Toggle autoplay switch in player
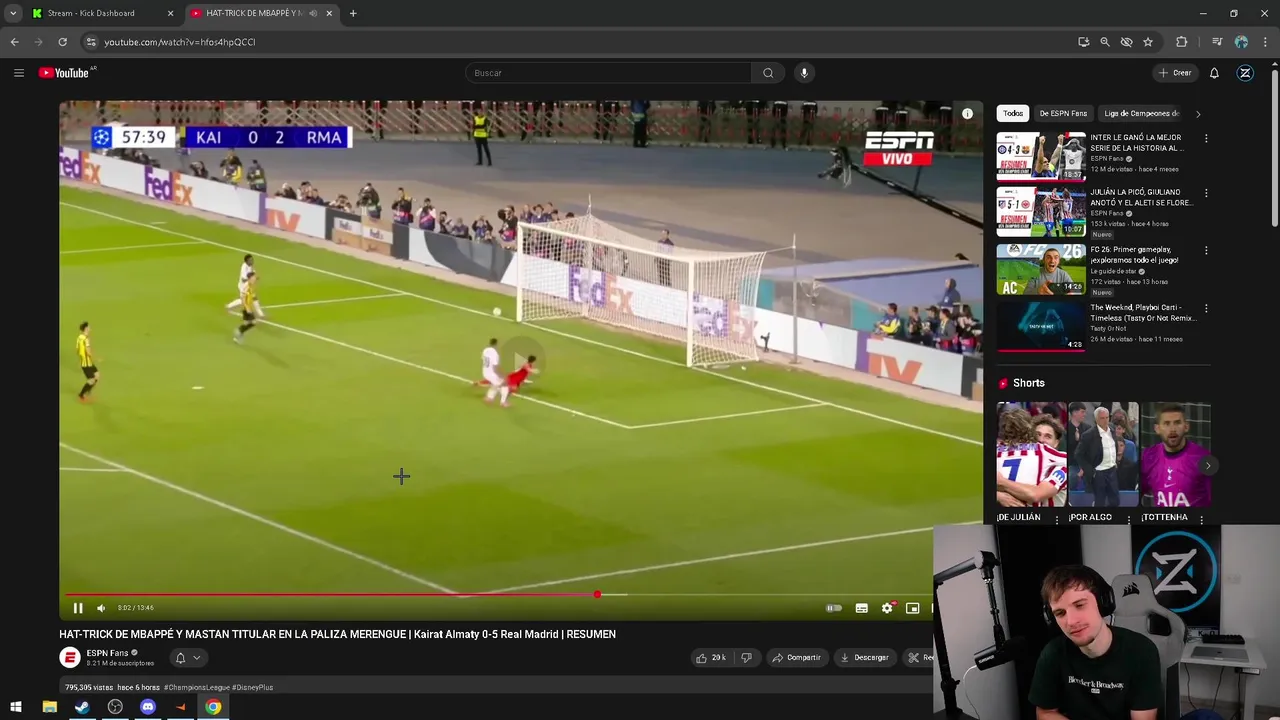This screenshot has height=720, width=1280. click(x=834, y=608)
